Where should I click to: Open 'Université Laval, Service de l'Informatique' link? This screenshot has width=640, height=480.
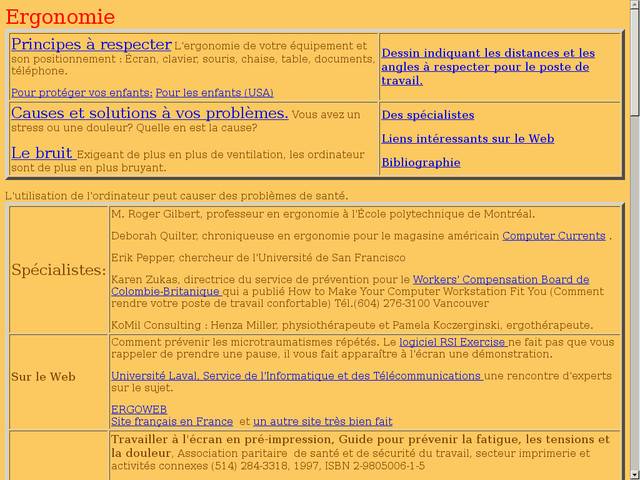pyautogui.click(x=297, y=376)
